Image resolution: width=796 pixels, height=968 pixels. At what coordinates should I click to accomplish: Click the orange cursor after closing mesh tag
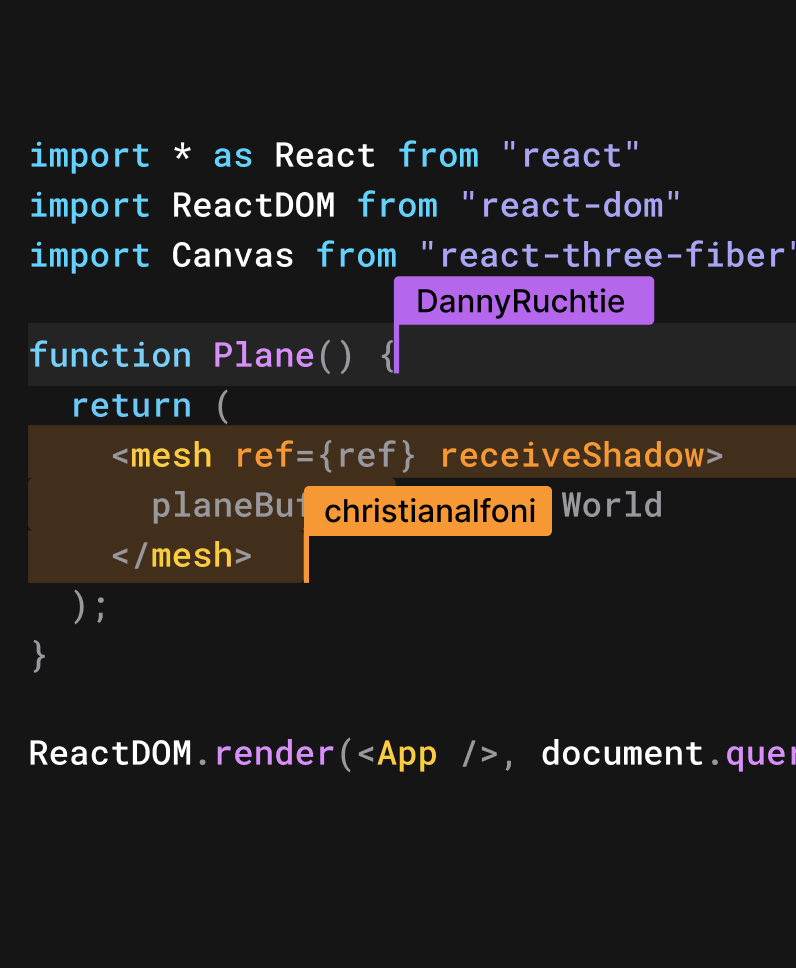[x=306, y=558]
